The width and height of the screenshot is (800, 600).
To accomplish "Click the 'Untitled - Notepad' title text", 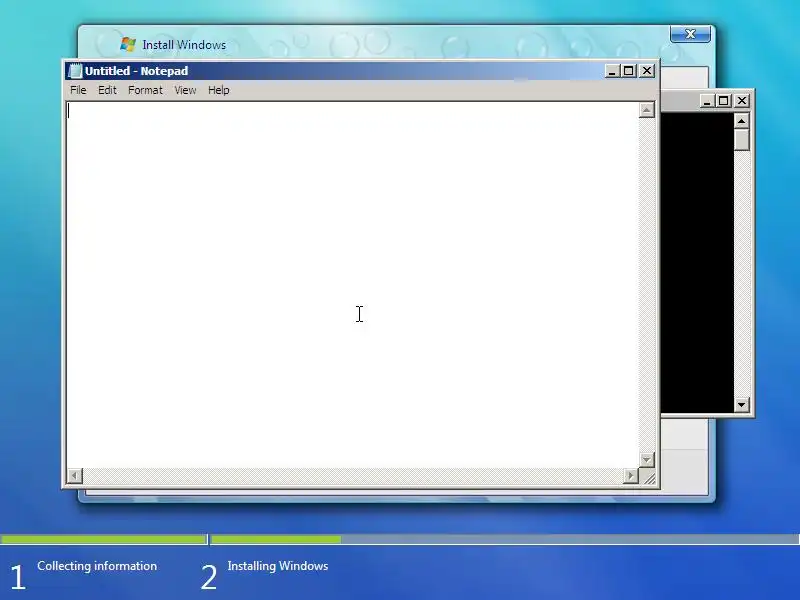I will pos(136,71).
